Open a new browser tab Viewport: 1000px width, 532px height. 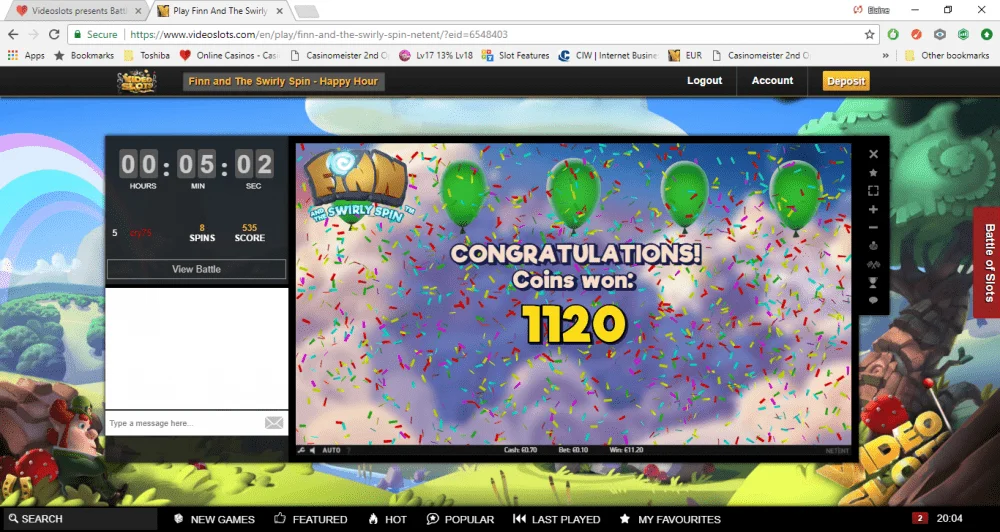(307, 11)
